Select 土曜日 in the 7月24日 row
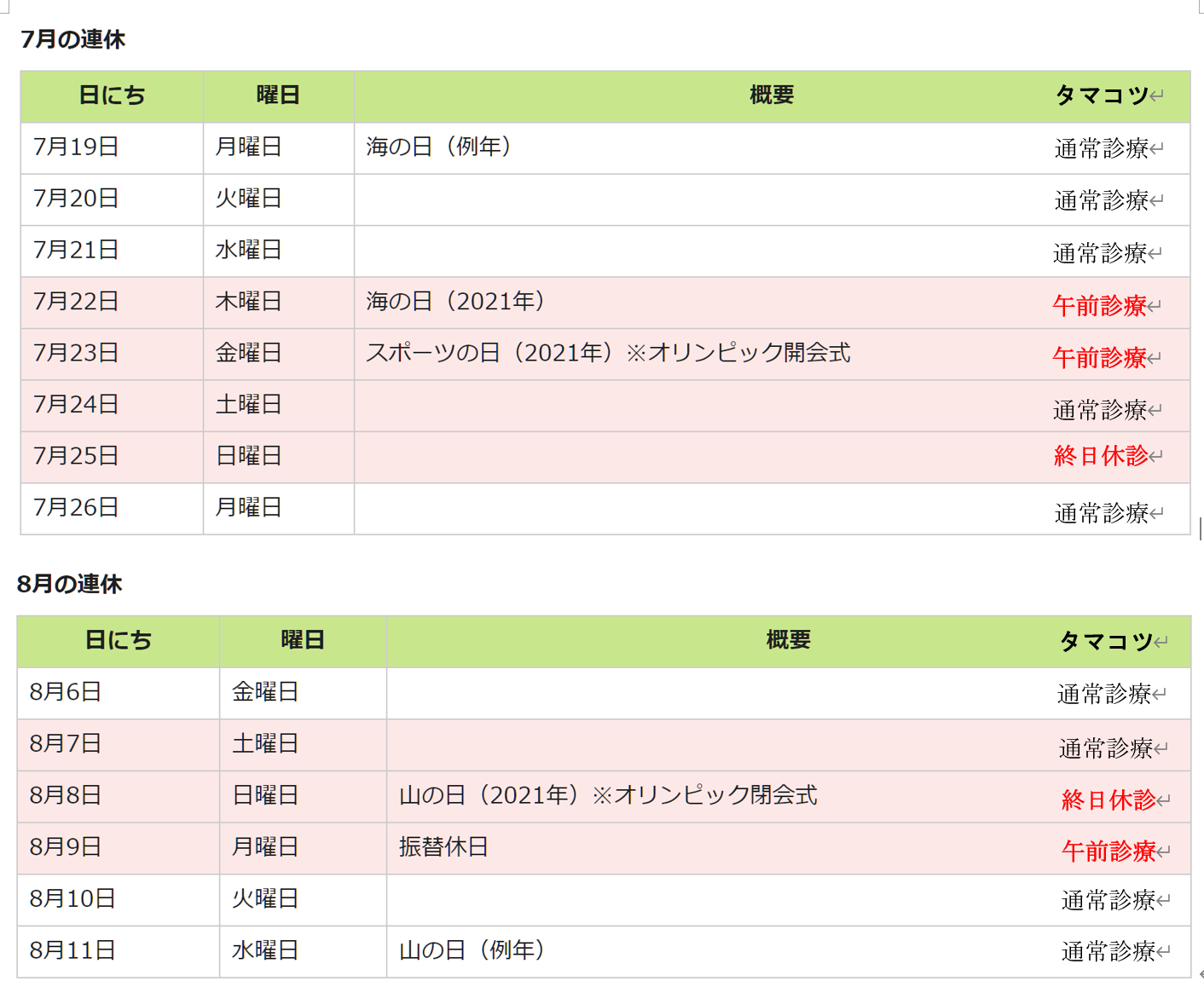This screenshot has height=987, width=1204. click(x=248, y=405)
